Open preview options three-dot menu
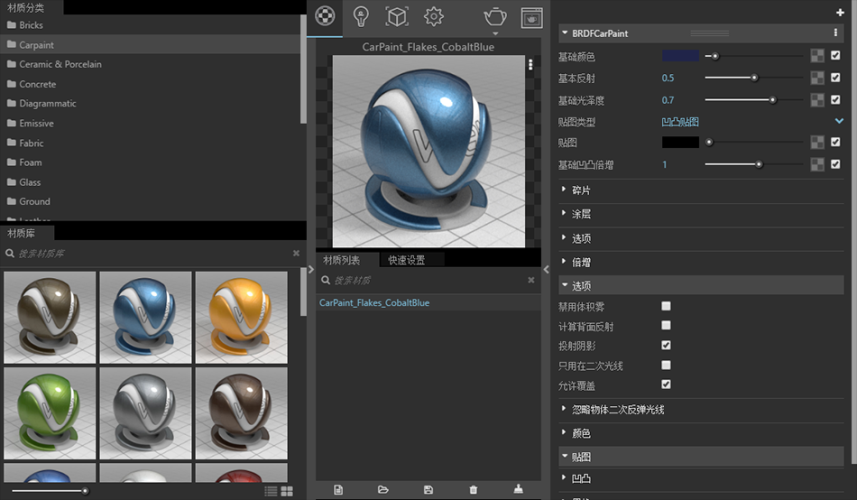Image resolution: width=857 pixels, height=500 pixels. (x=530, y=64)
